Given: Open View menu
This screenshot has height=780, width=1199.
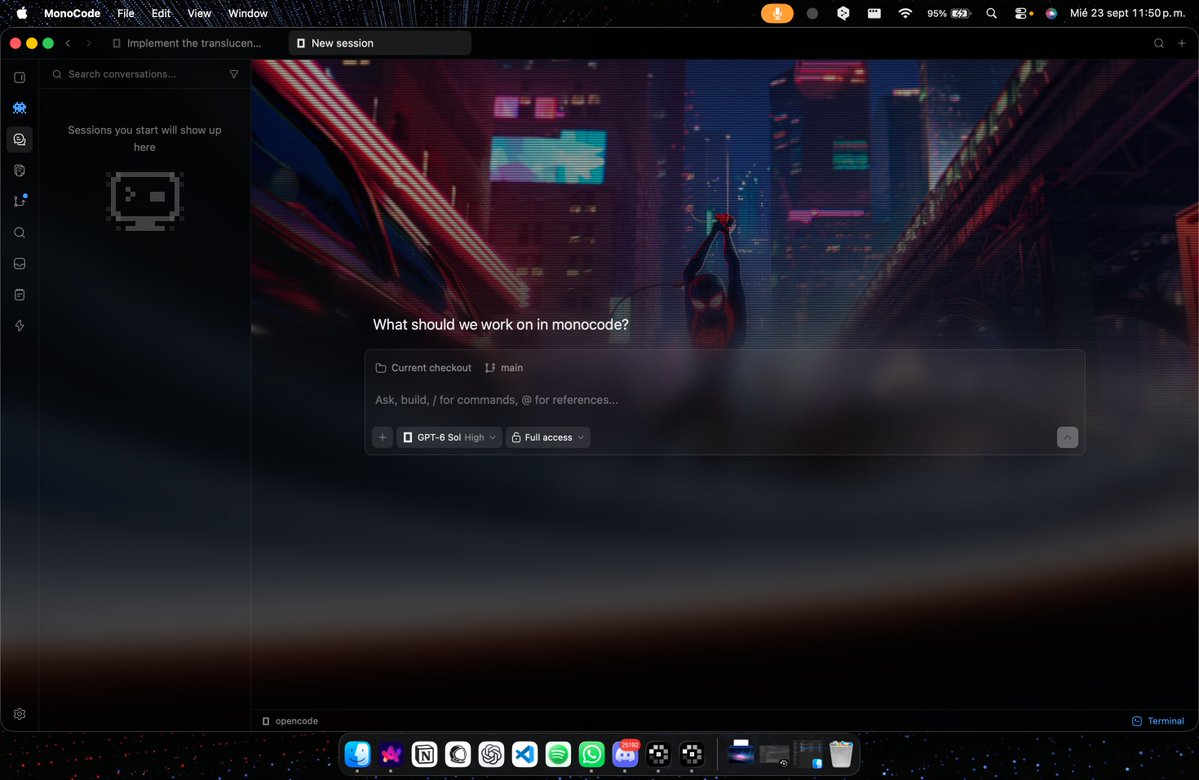Looking at the screenshot, I should click(x=199, y=13).
